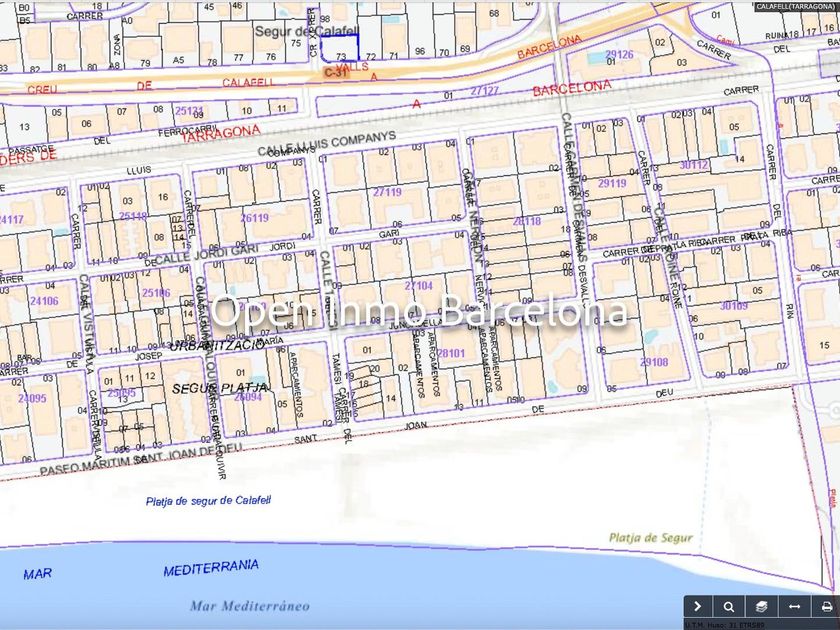
Task: Click block number 28101
Action: pyautogui.click(x=451, y=353)
